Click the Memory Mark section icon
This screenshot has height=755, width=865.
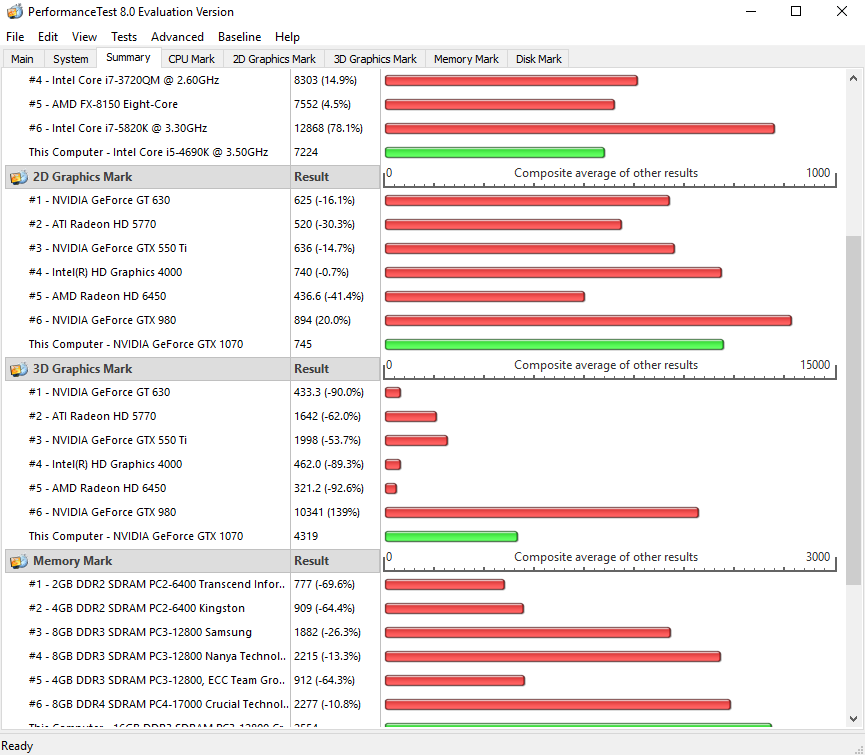pos(19,561)
